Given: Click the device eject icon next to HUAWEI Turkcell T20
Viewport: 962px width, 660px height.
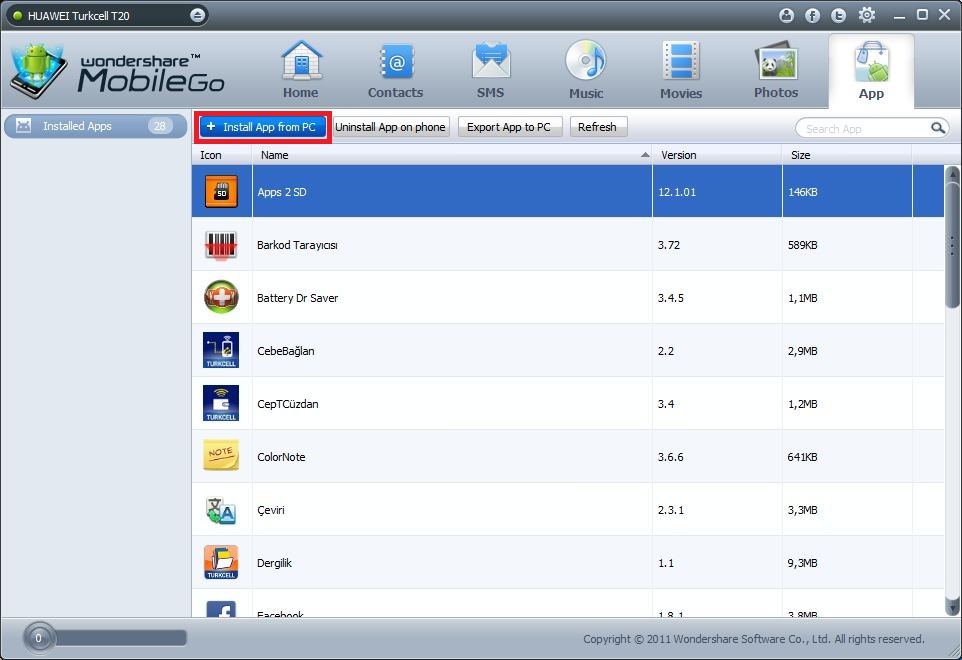Looking at the screenshot, I should tap(197, 15).
